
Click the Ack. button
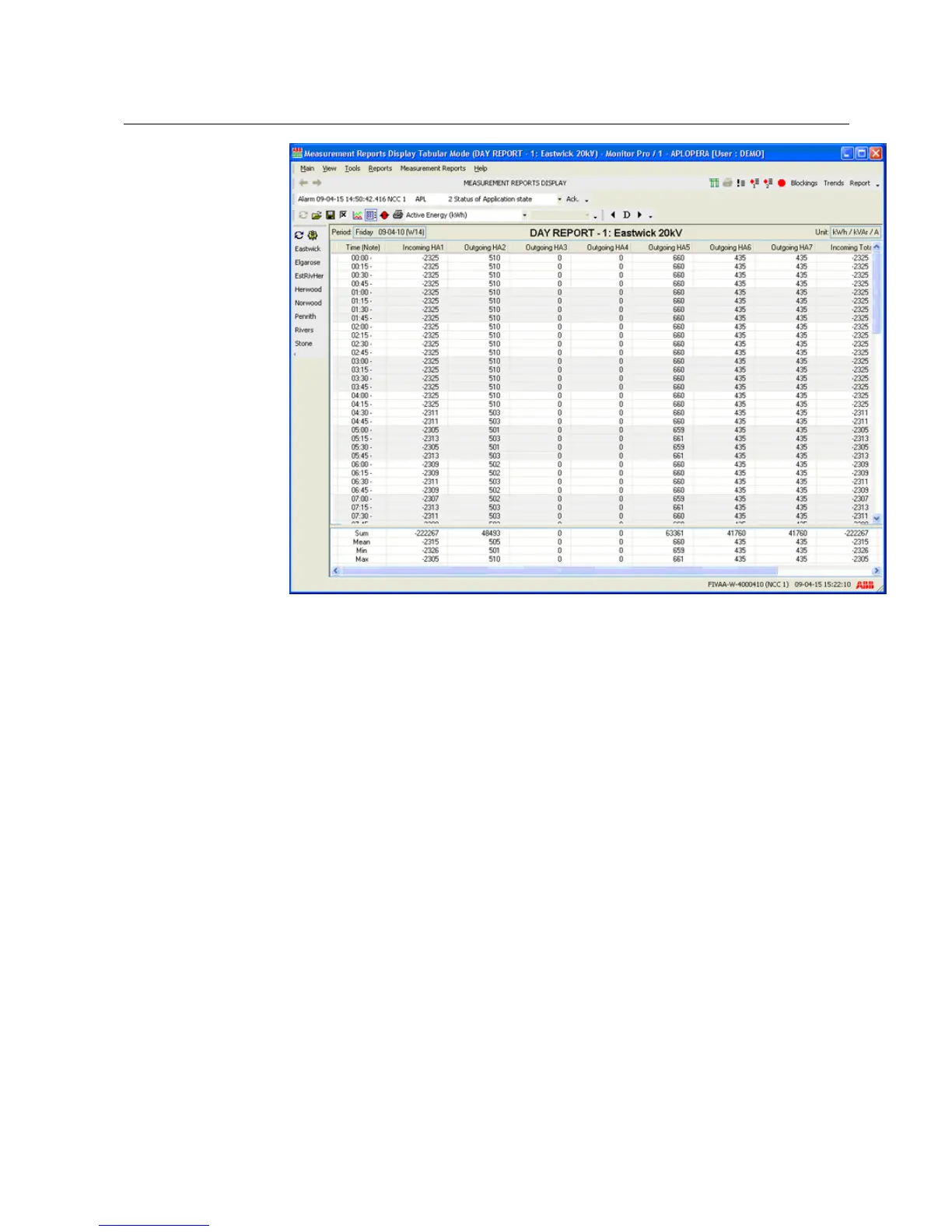(x=572, y=199)
